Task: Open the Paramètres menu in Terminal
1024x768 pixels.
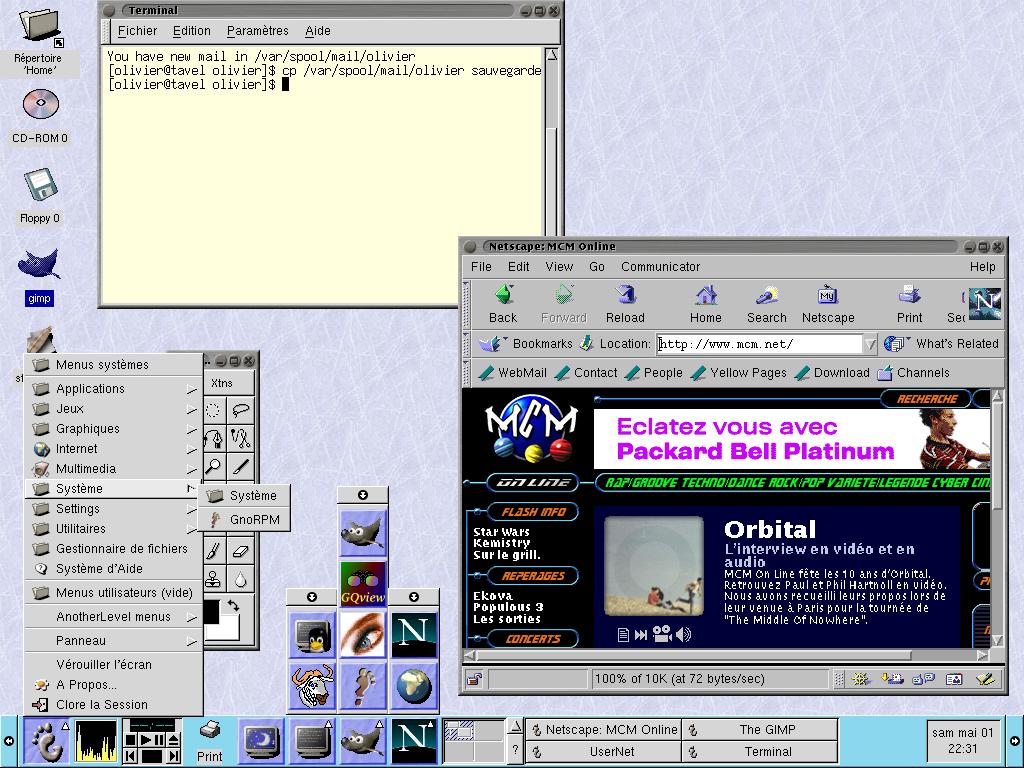Action: [x=257, y=31]
